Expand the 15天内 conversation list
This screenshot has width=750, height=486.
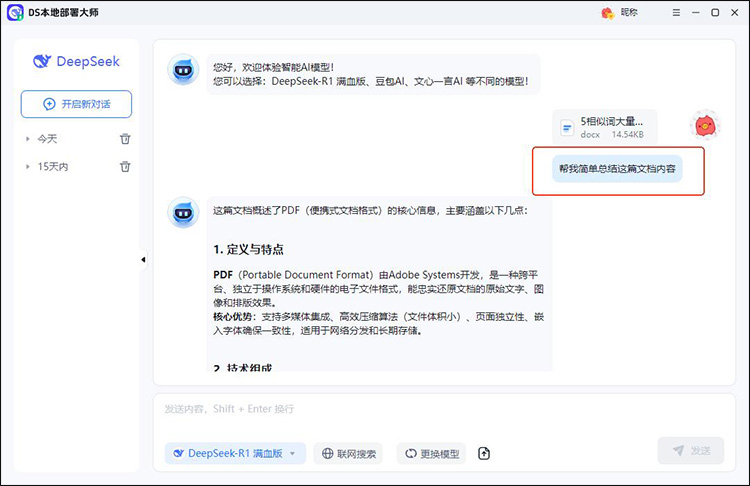(x=28, y=167)
